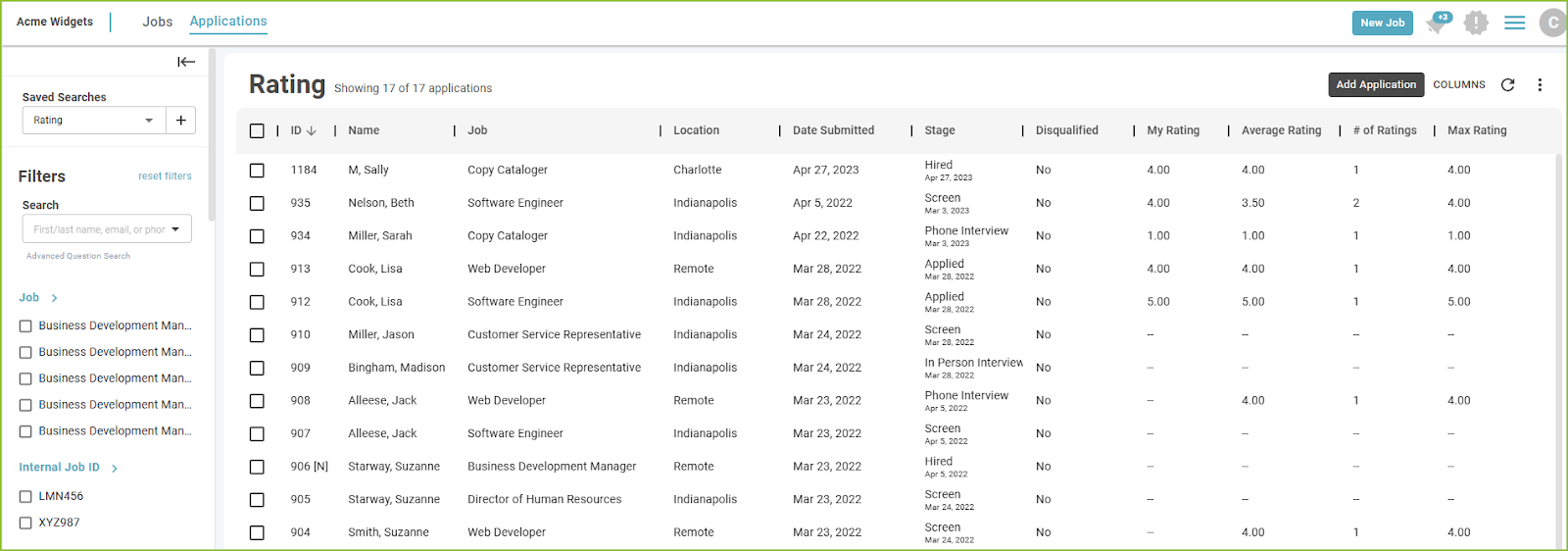This screenshot has height=551, width=1568.
Task: Click the reset filters link
Action: tap(165, 176)
